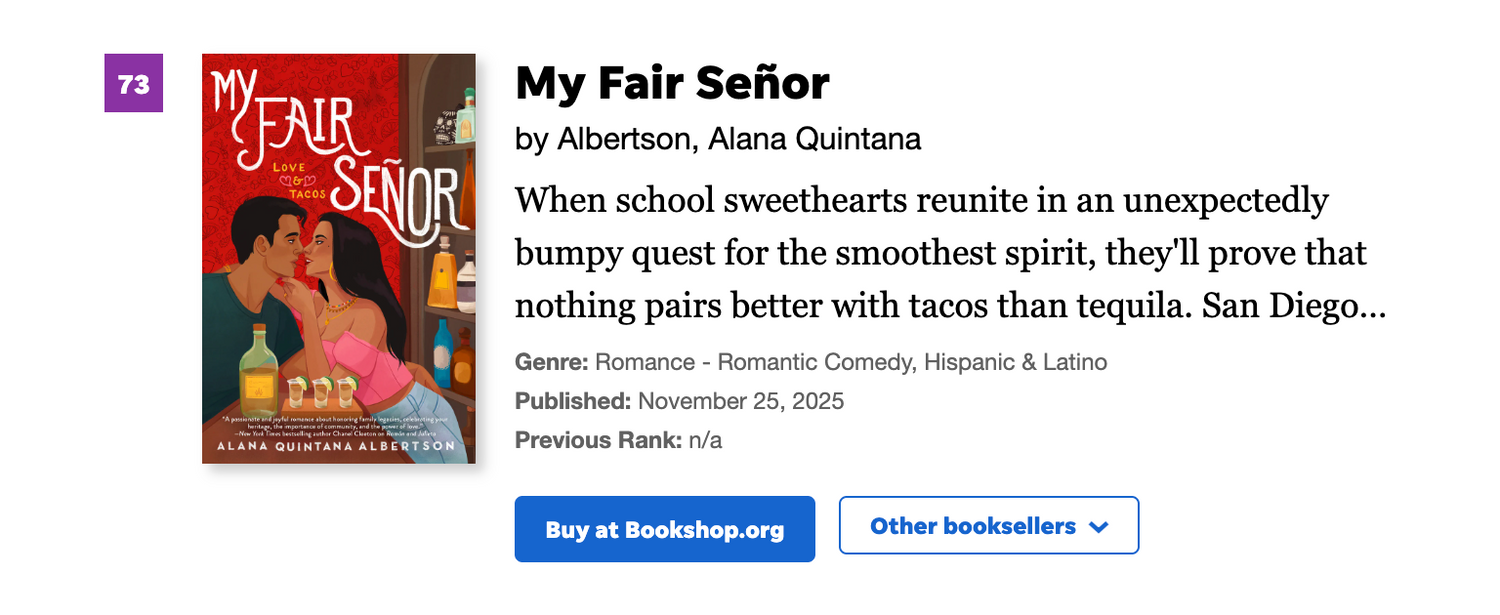Click the Love & Tacos emblem on cover

(300, 178)
